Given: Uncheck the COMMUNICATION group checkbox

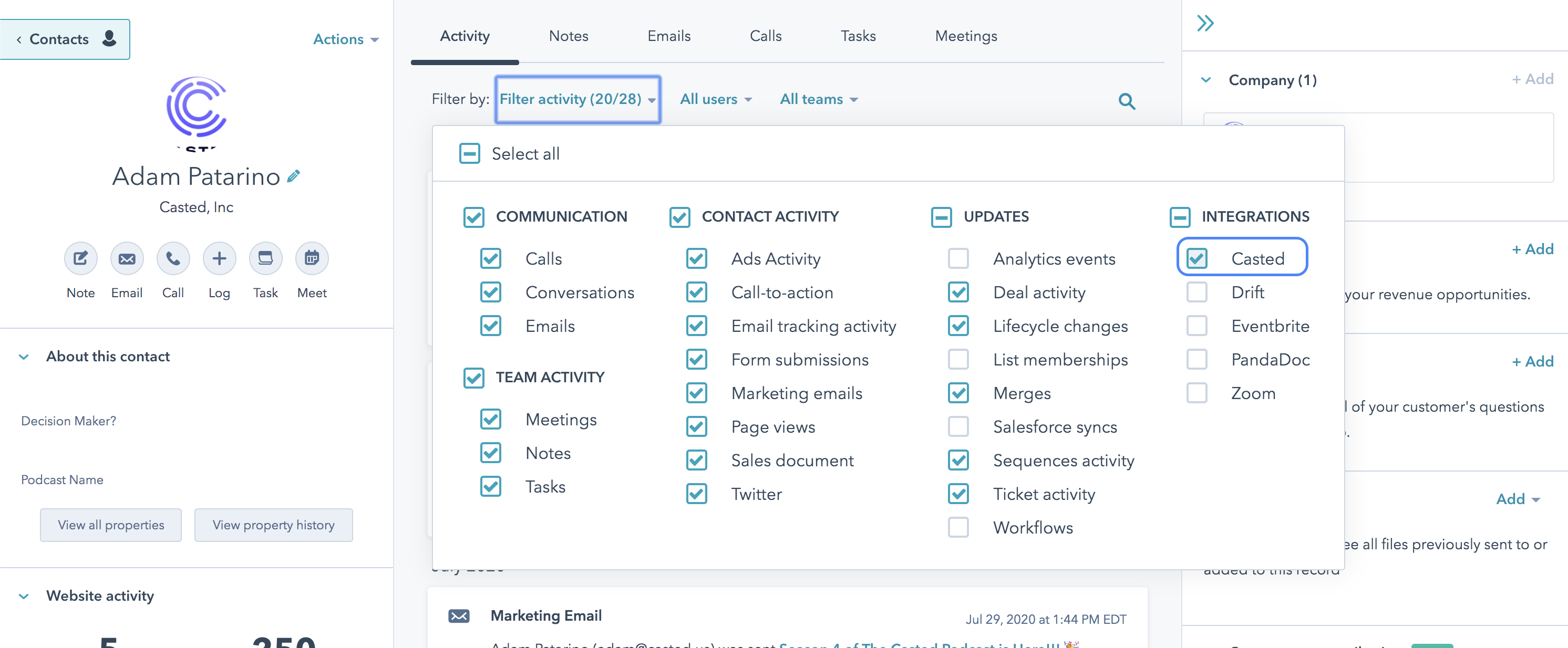Looking at the screenshot, I should click(473, 216).
